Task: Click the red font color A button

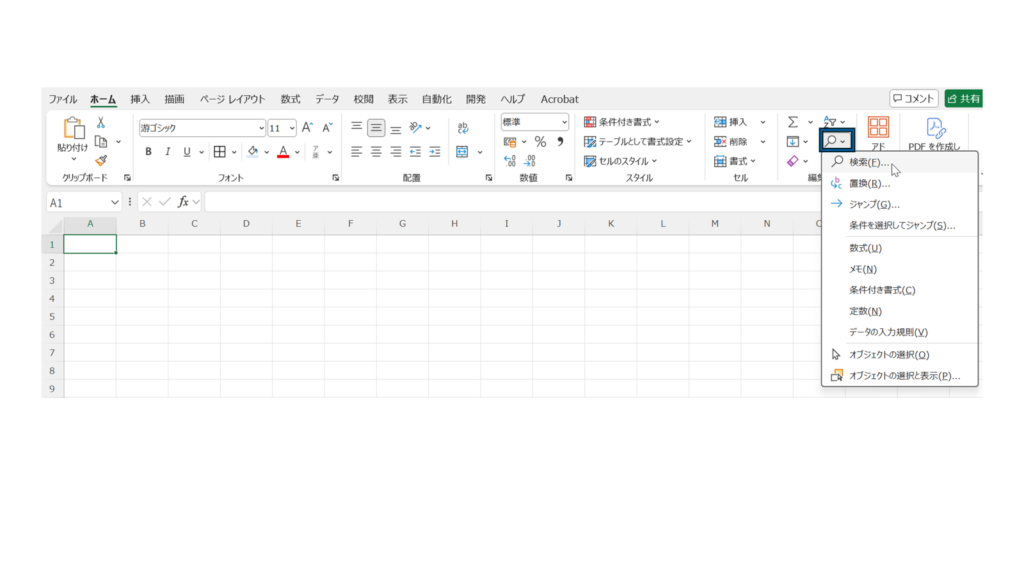Action: pos(283,152)
